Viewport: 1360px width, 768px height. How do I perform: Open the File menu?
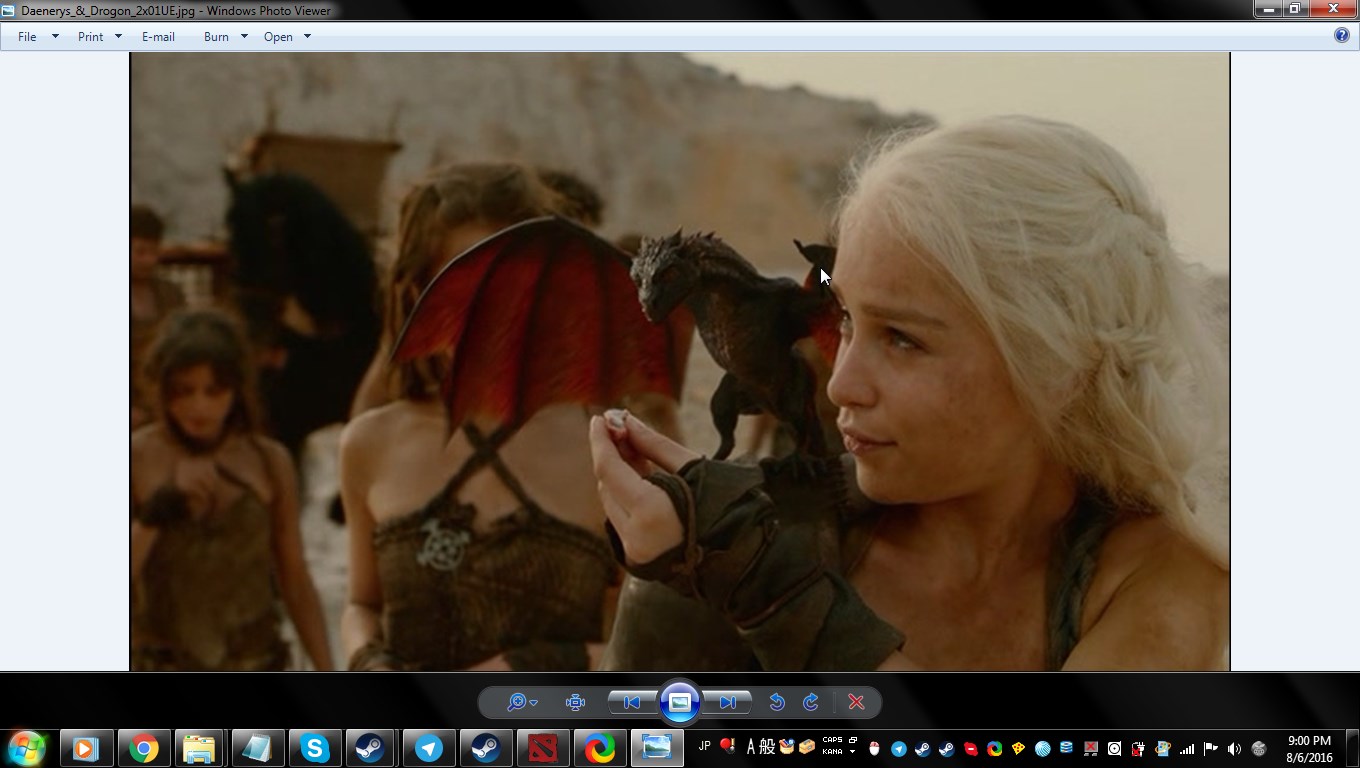click(27, 36)
